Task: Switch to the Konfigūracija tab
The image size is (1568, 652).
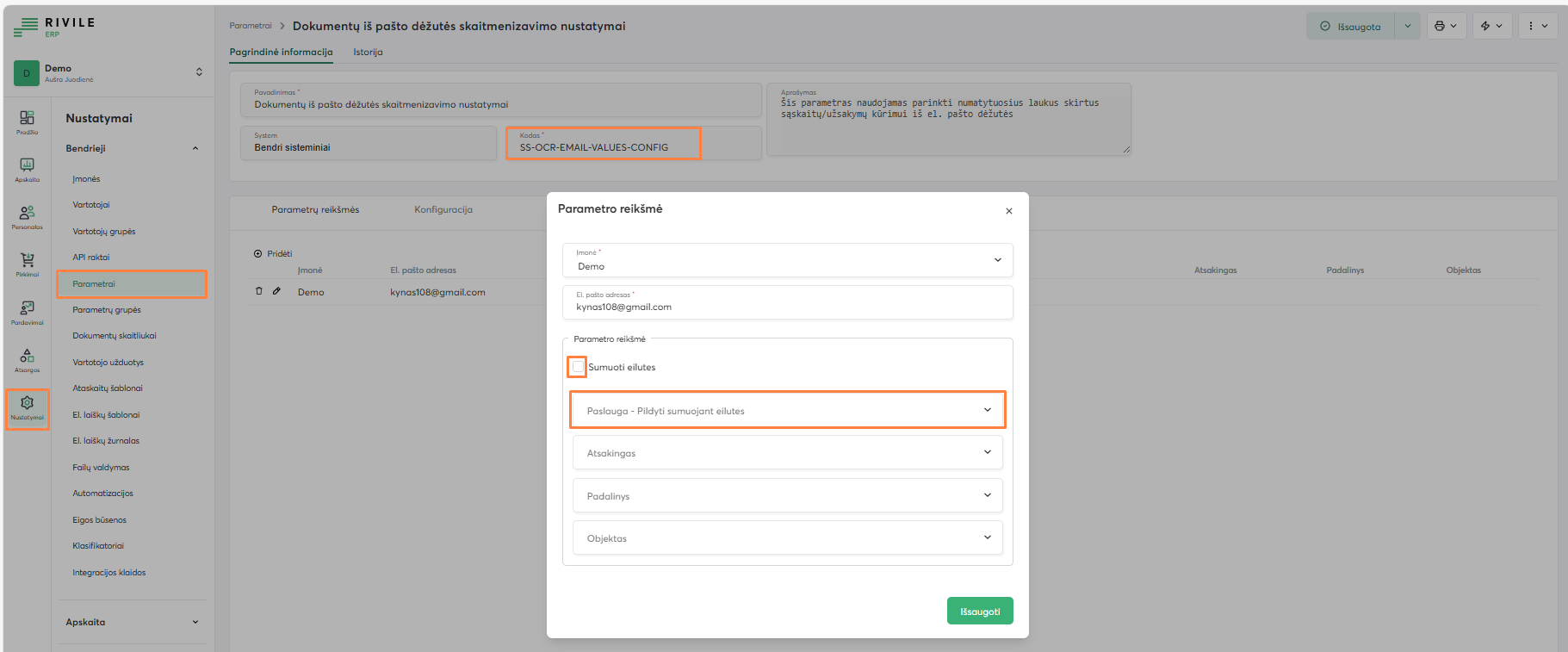Action: (x=443, y=209)
